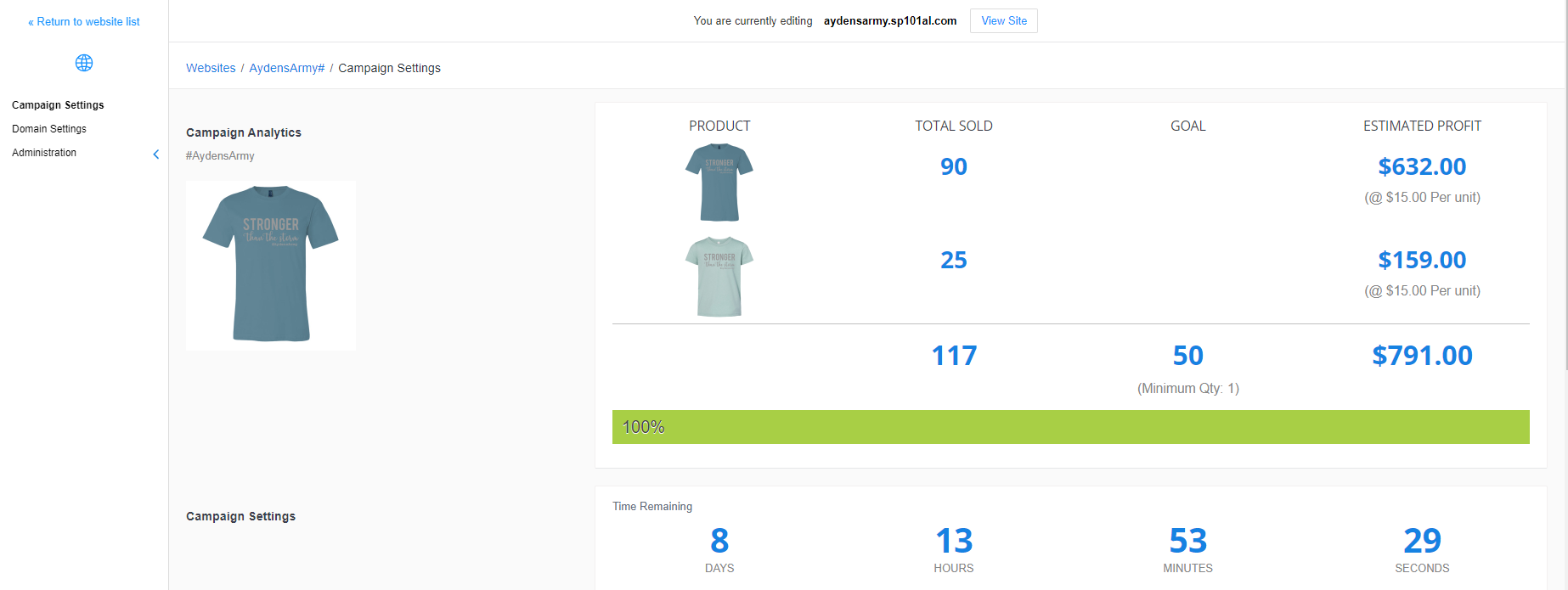This screenshot has height=590, width=1568.
Task: Click the 117 total sold number
Action: (954, 356)
